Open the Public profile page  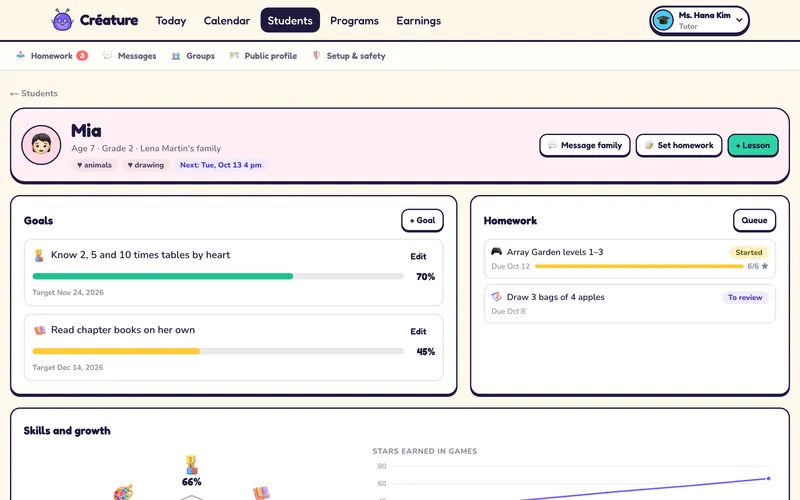(x=263, y=56)
